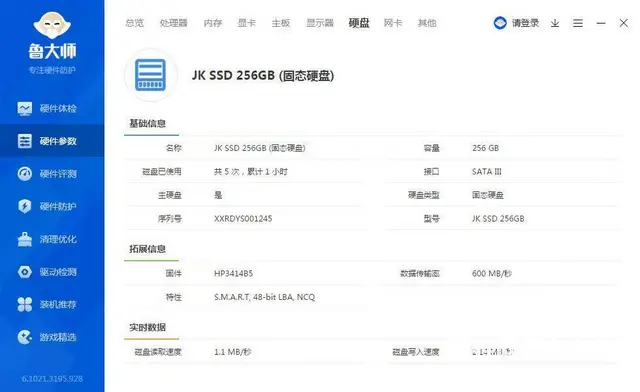The height and width of the screenshot is (392, 640).
Task: Minimize the 鲁大师 window
Action: (x=601, y=23)
